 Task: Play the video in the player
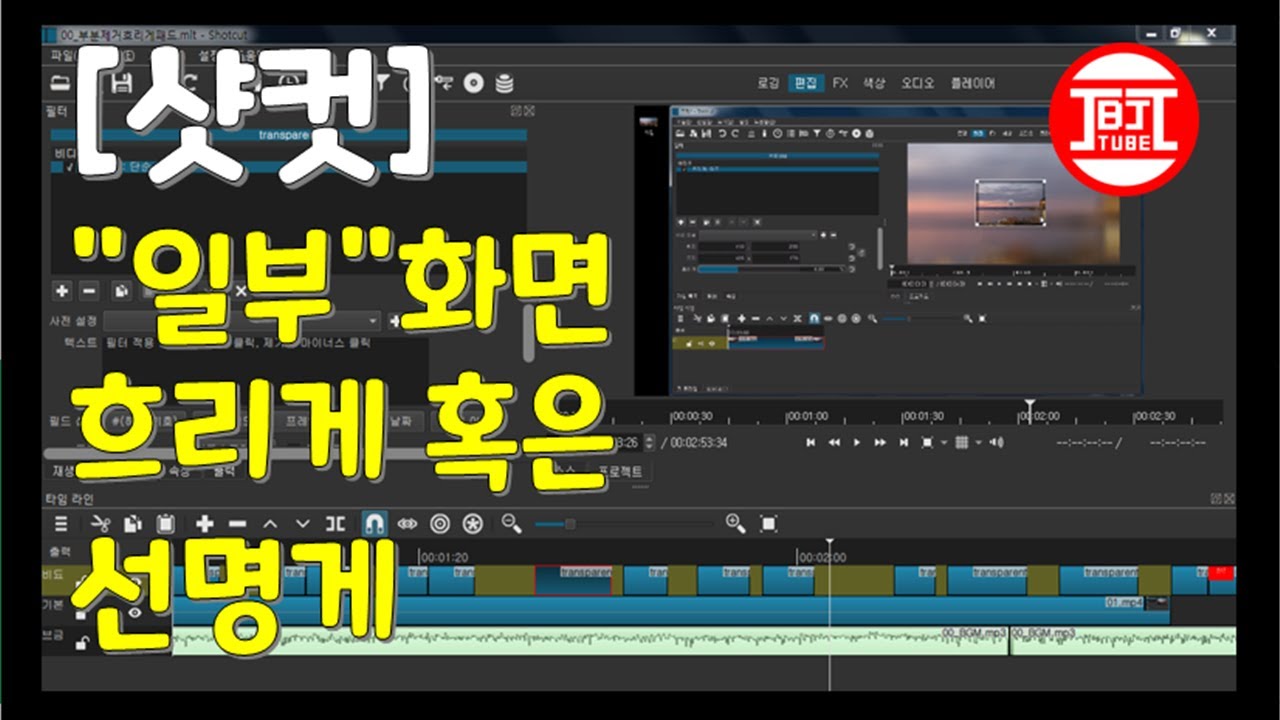[857, 442]
